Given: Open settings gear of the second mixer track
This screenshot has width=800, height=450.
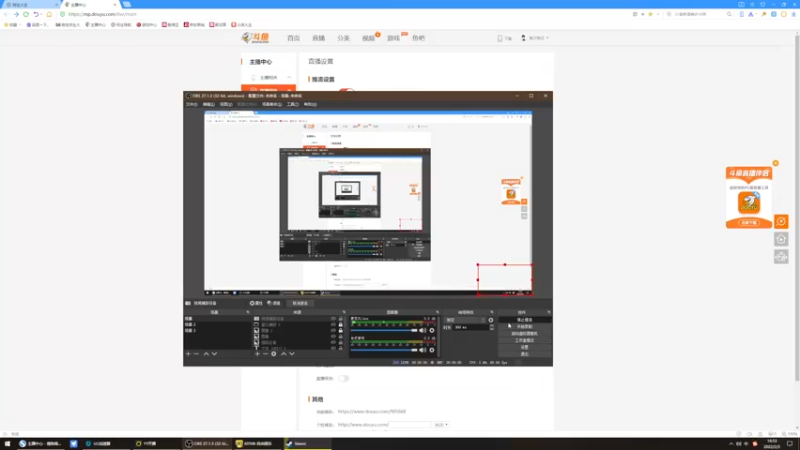Looking at the screenshot, I should point(432,350).
